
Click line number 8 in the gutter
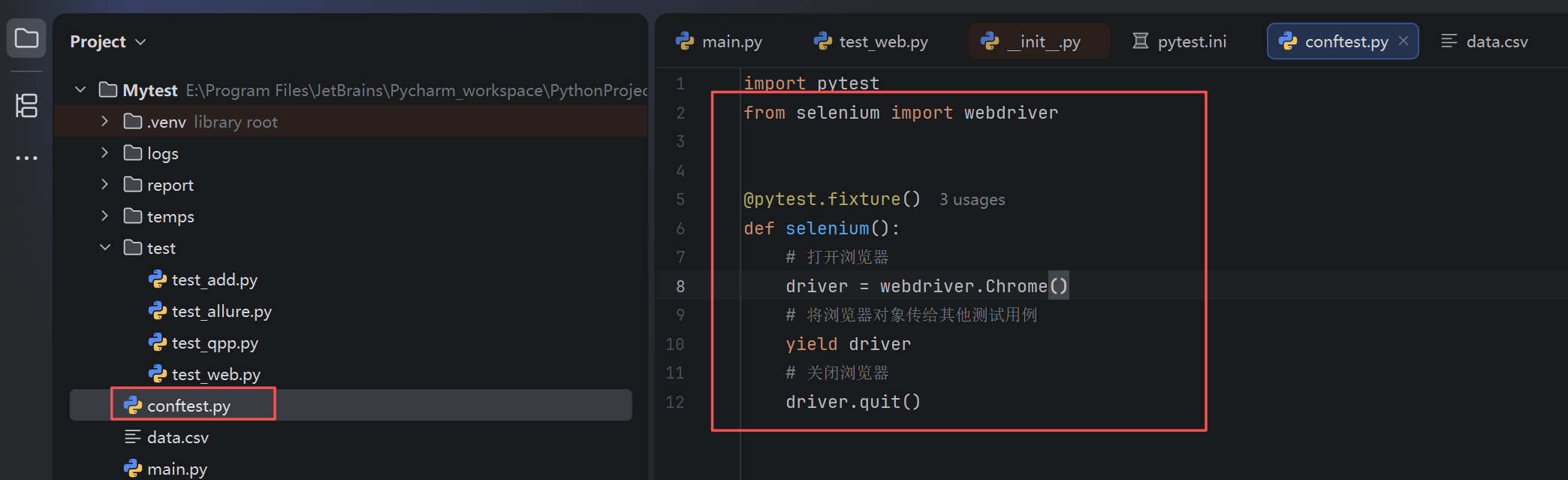click(680, 286)
